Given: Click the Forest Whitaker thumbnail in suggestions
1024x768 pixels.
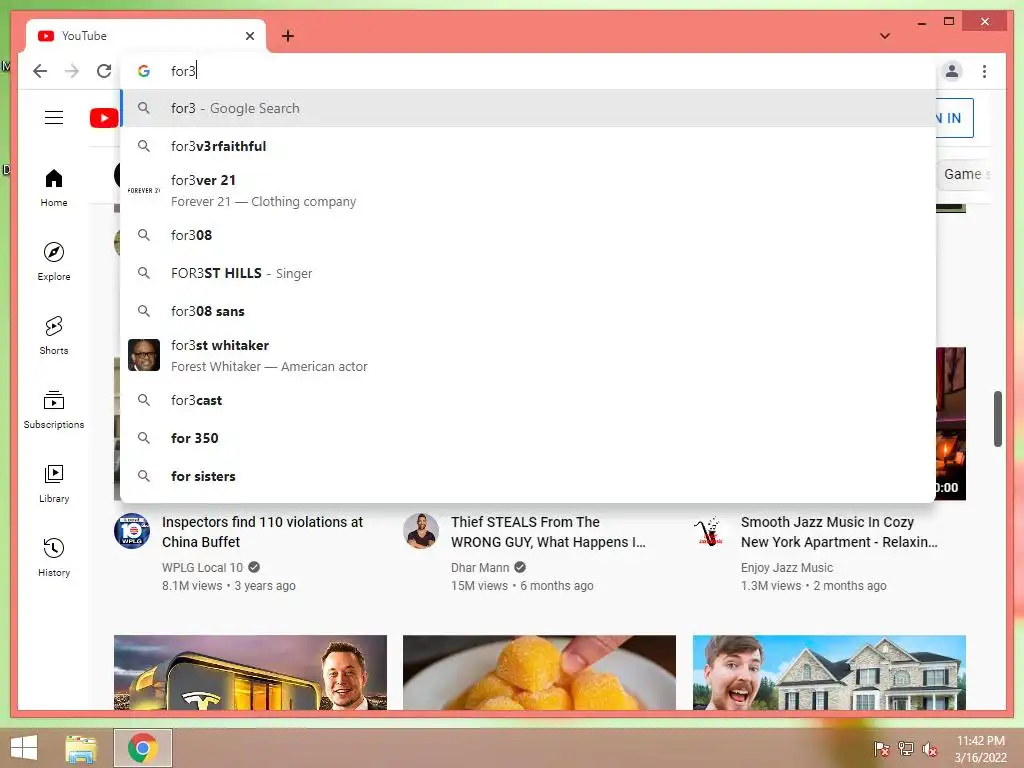Looking at the screenshot, I should point(144,355).
